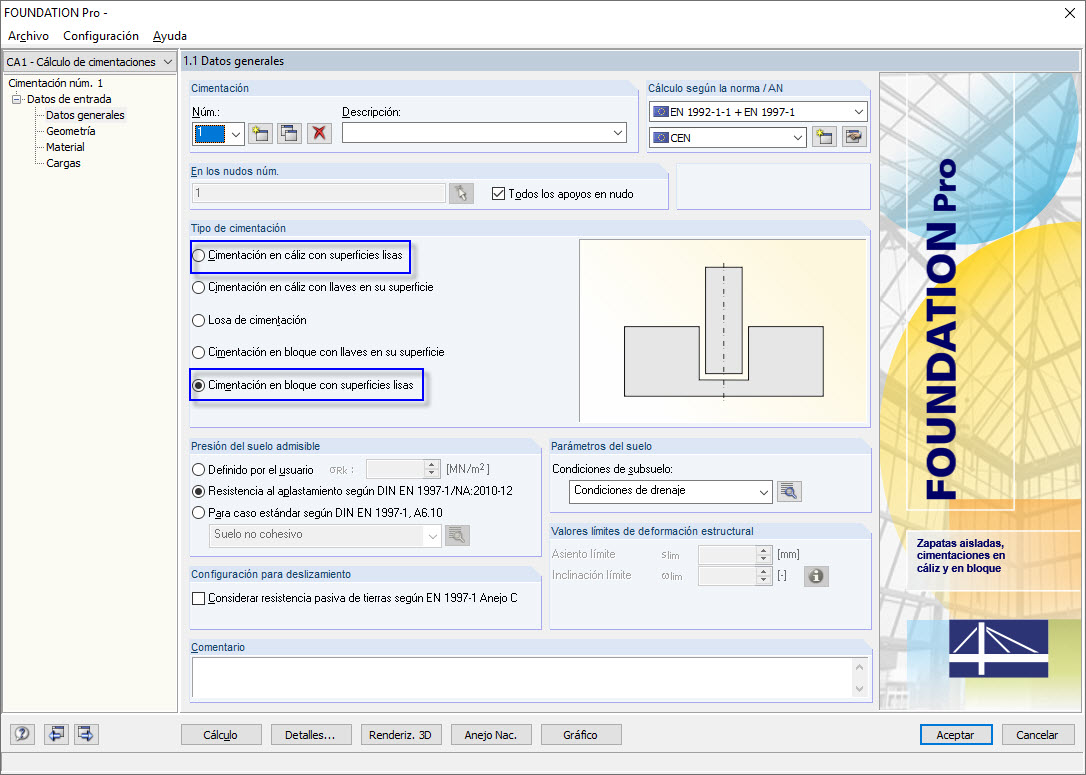Open the Ayuda menu
This screenshot has height=775, width=1086.
[x=170, y=36]
